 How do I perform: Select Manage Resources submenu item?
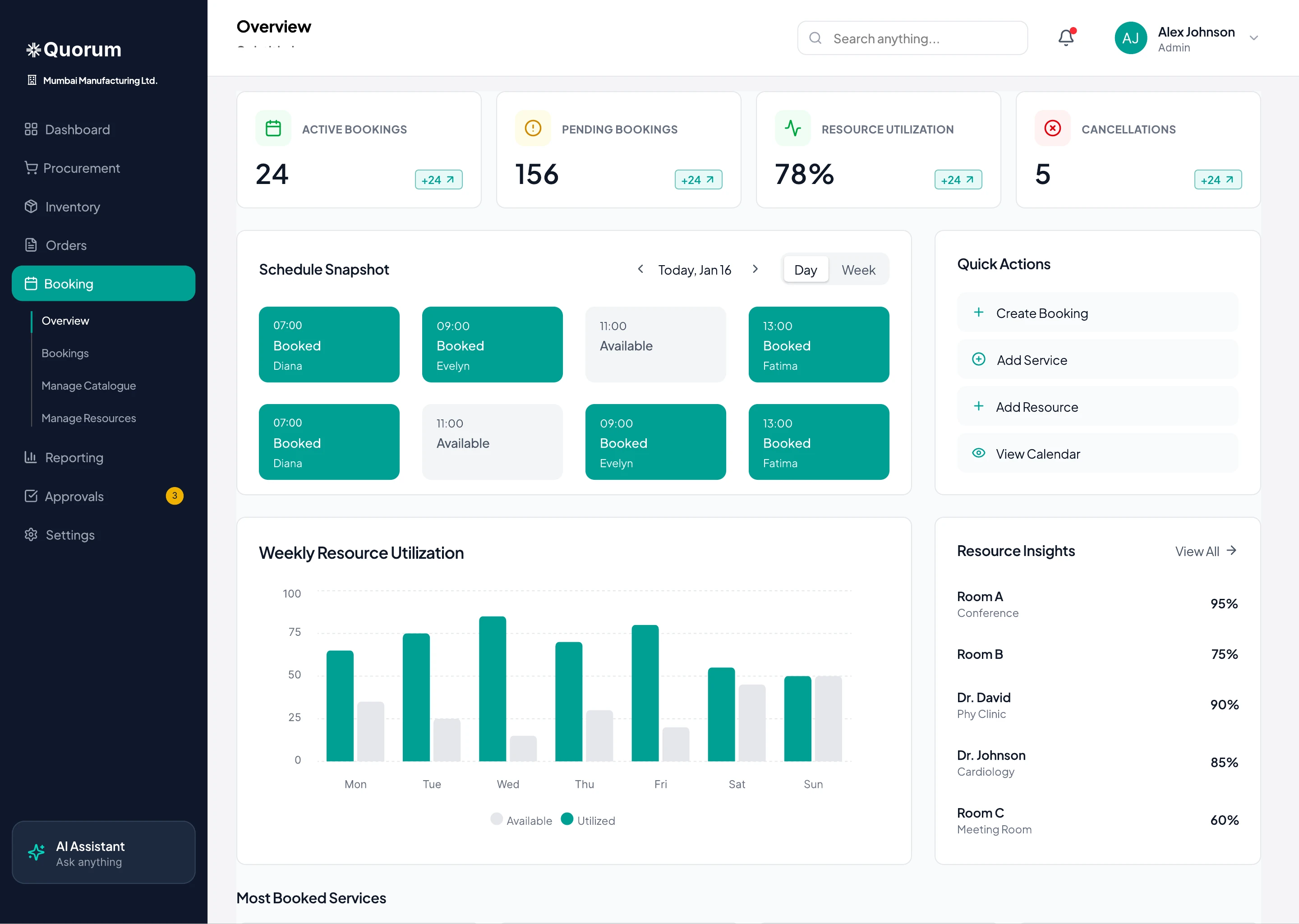[x=89, y=418]
